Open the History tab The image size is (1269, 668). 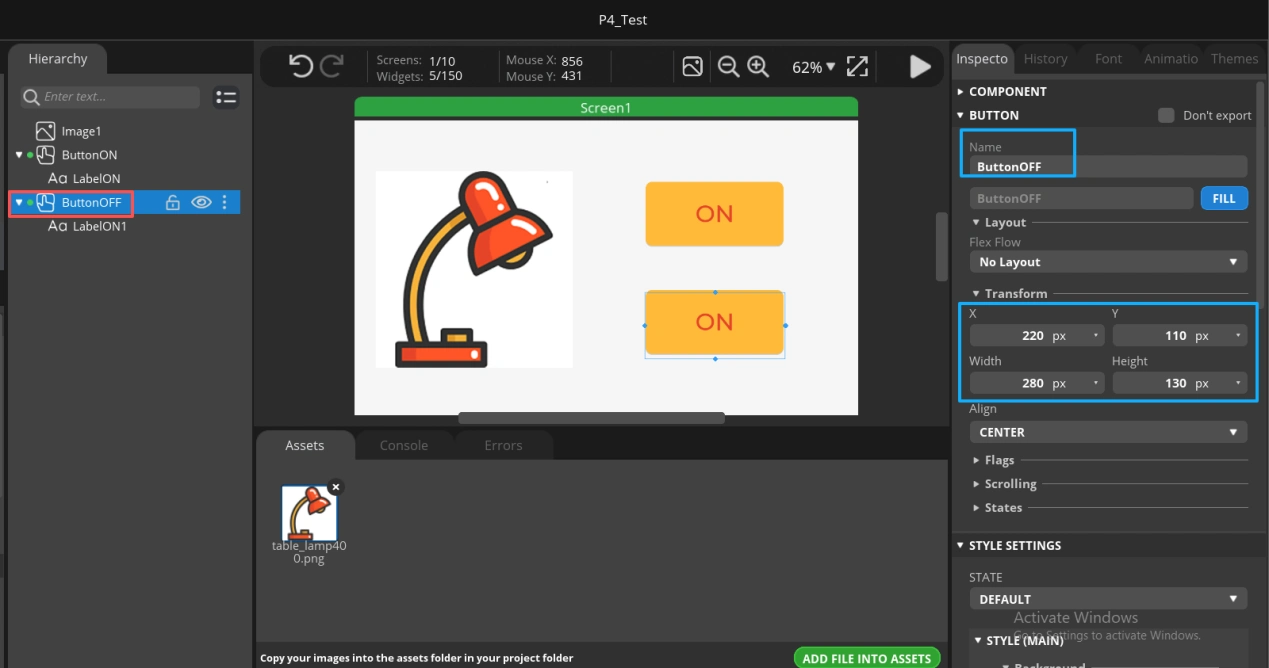pos(1045,59)
